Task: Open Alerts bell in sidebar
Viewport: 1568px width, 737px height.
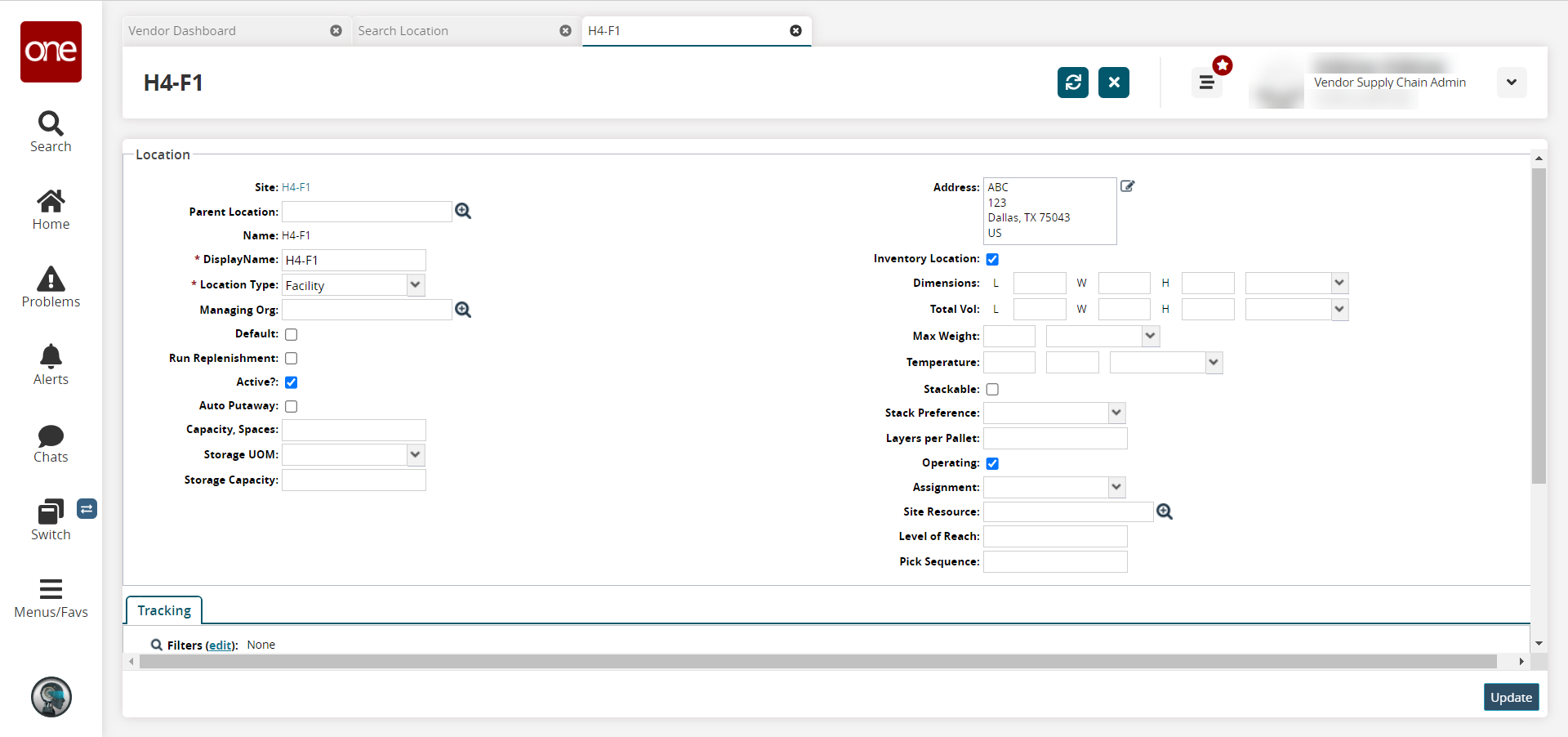Action: [51, 365]
